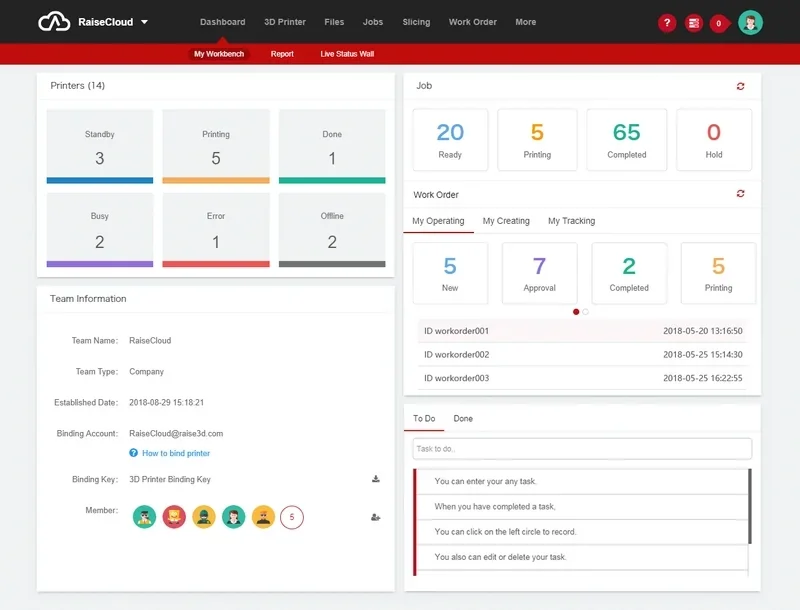Click the member overflow badge showing 5
This screenshot has height=610, width=800.
coord(290,517)
